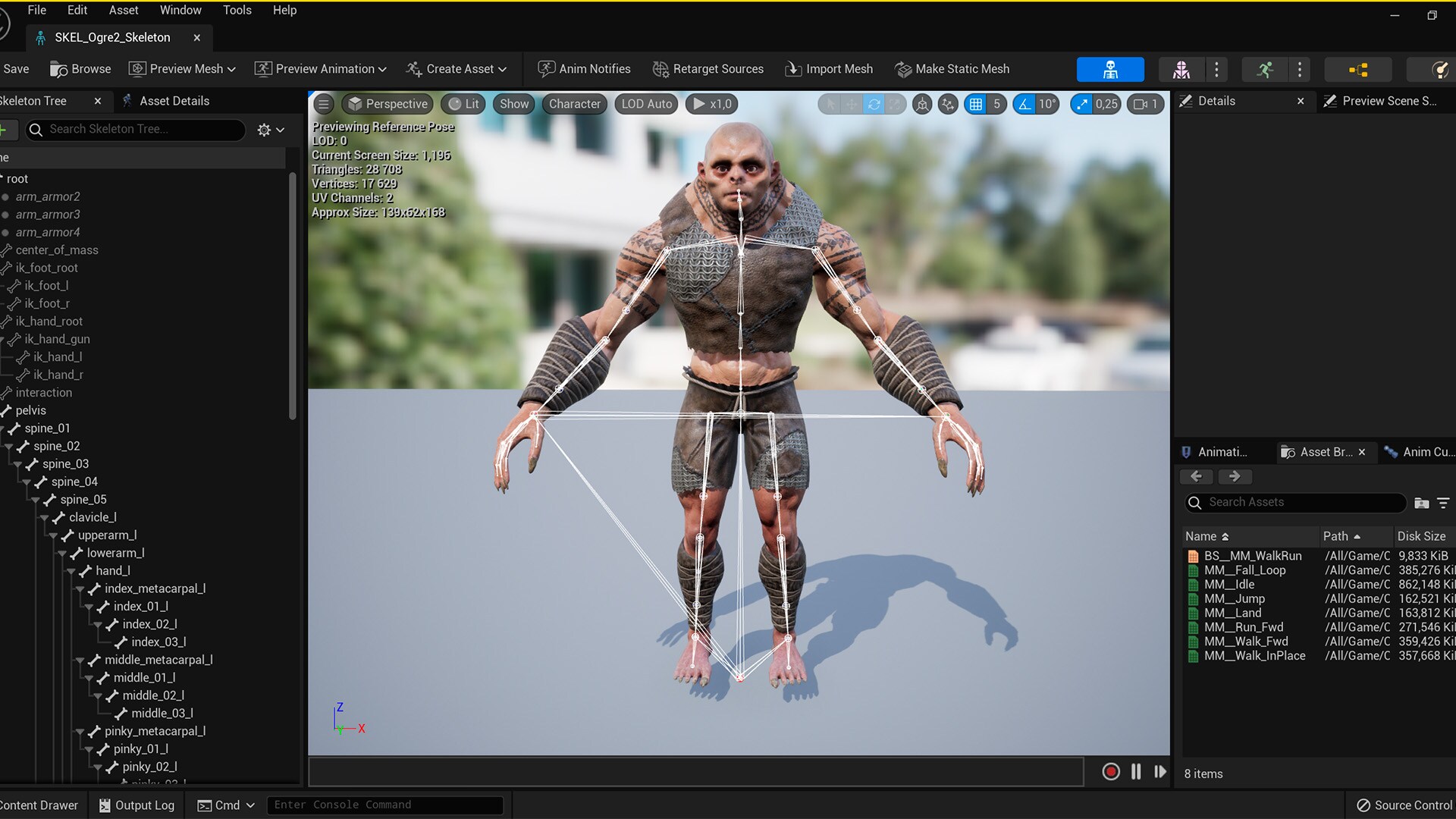Open the Physics Asset editor mode

pyautogui.click(x=1440, y=69)
